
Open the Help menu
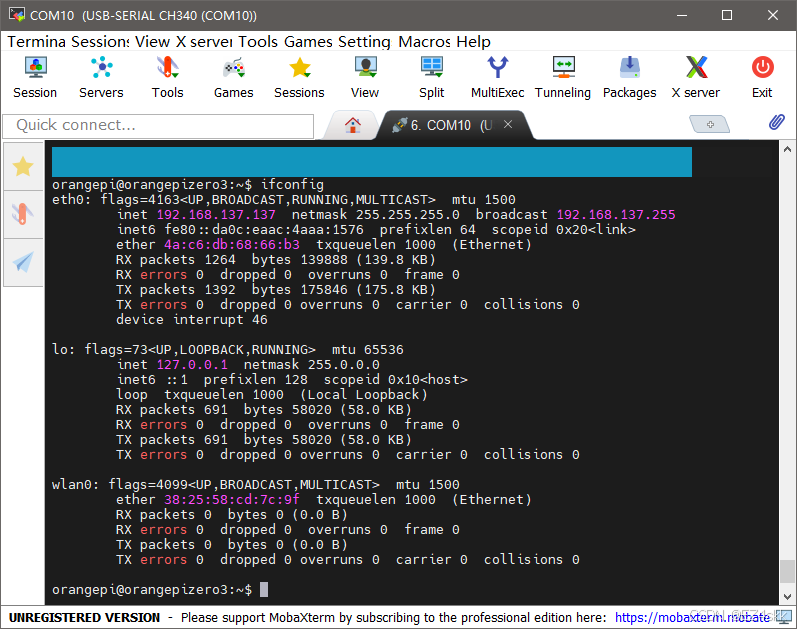(x=473, y=42)
